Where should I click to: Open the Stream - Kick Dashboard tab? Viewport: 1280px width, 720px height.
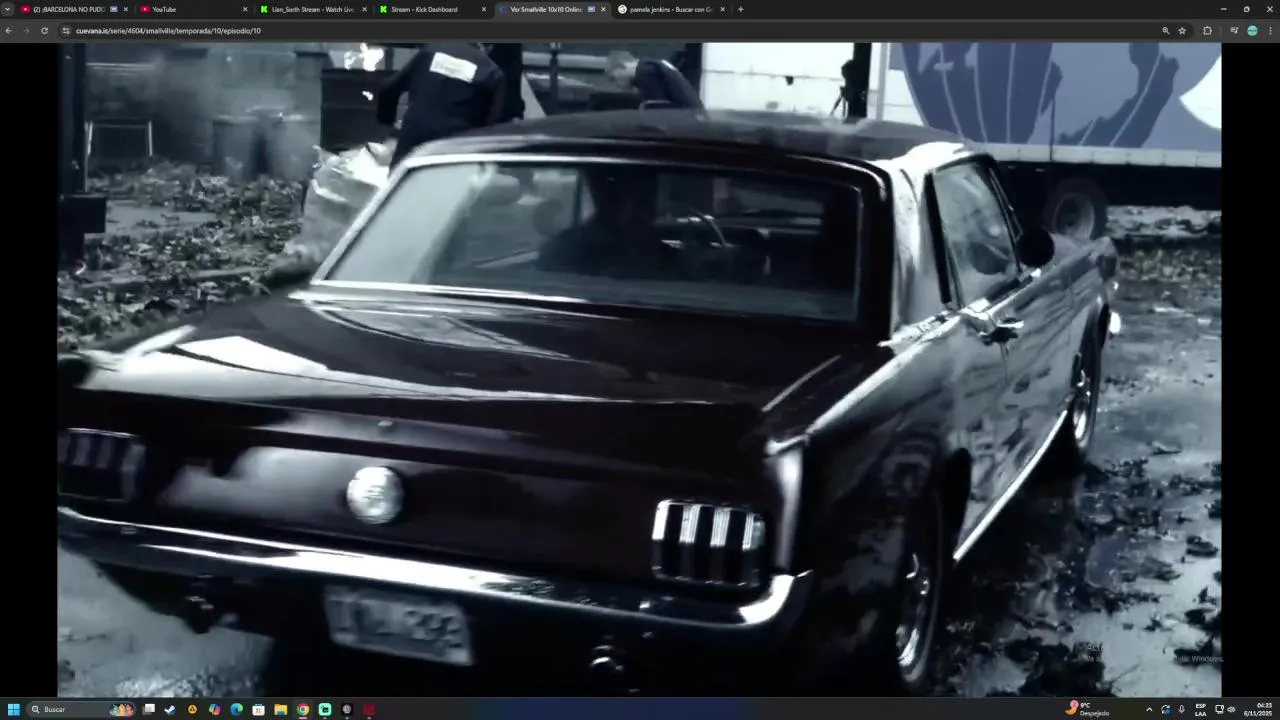tap(432, 9)
